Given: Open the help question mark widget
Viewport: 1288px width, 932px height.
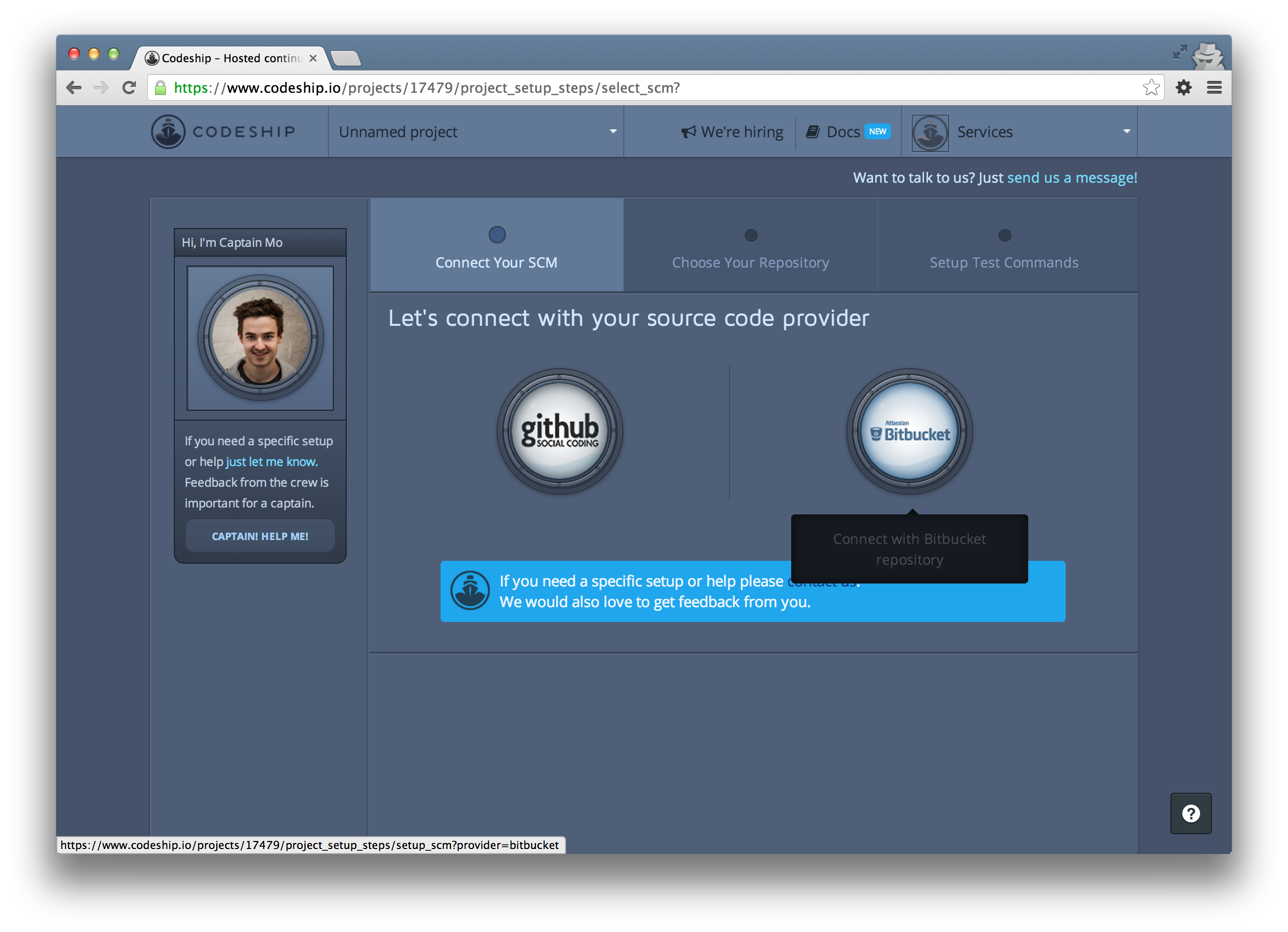Looking at the screenshot, I should tap(1190, 813).
